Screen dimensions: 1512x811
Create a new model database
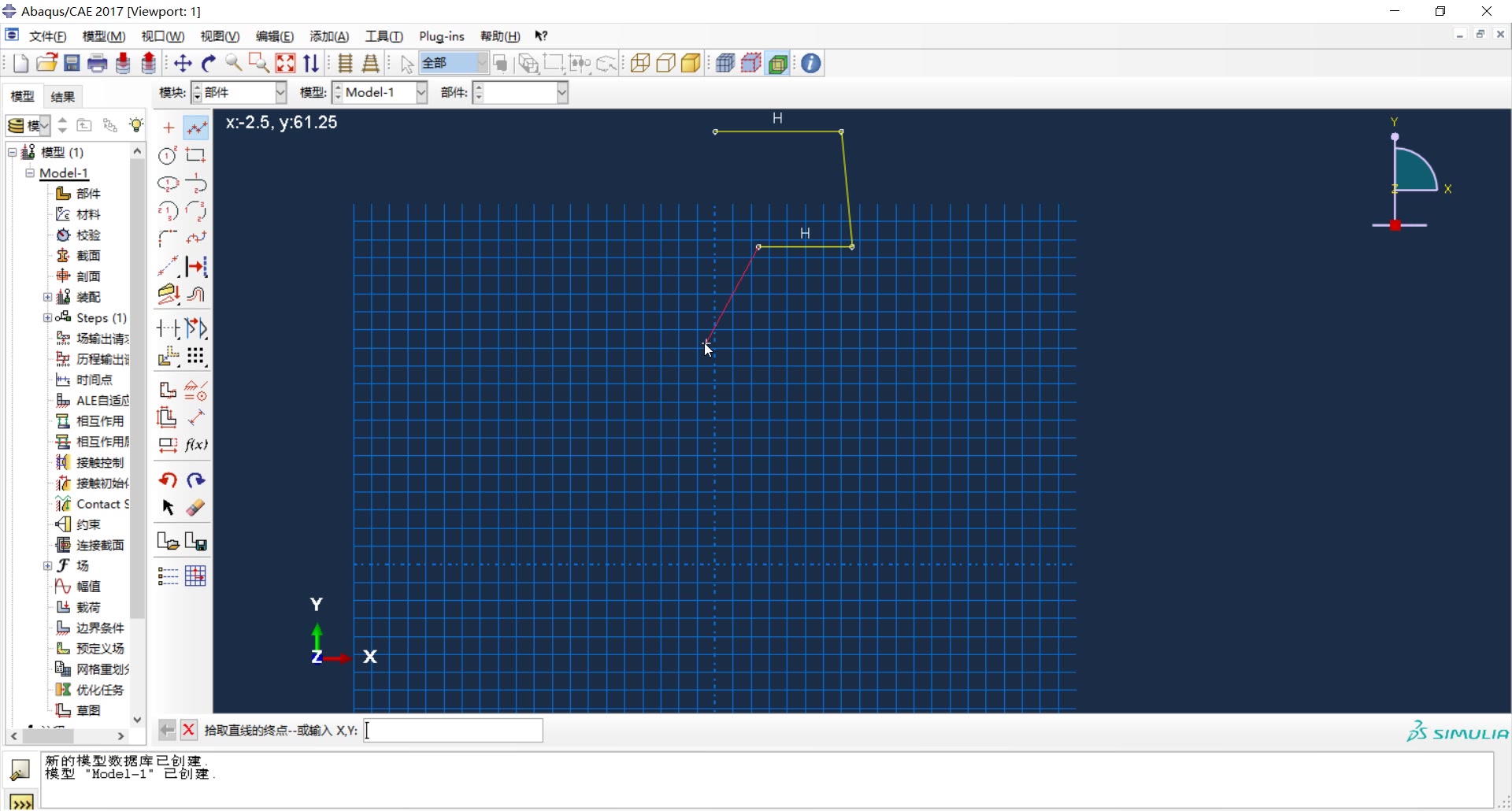(x=21, y=64)
